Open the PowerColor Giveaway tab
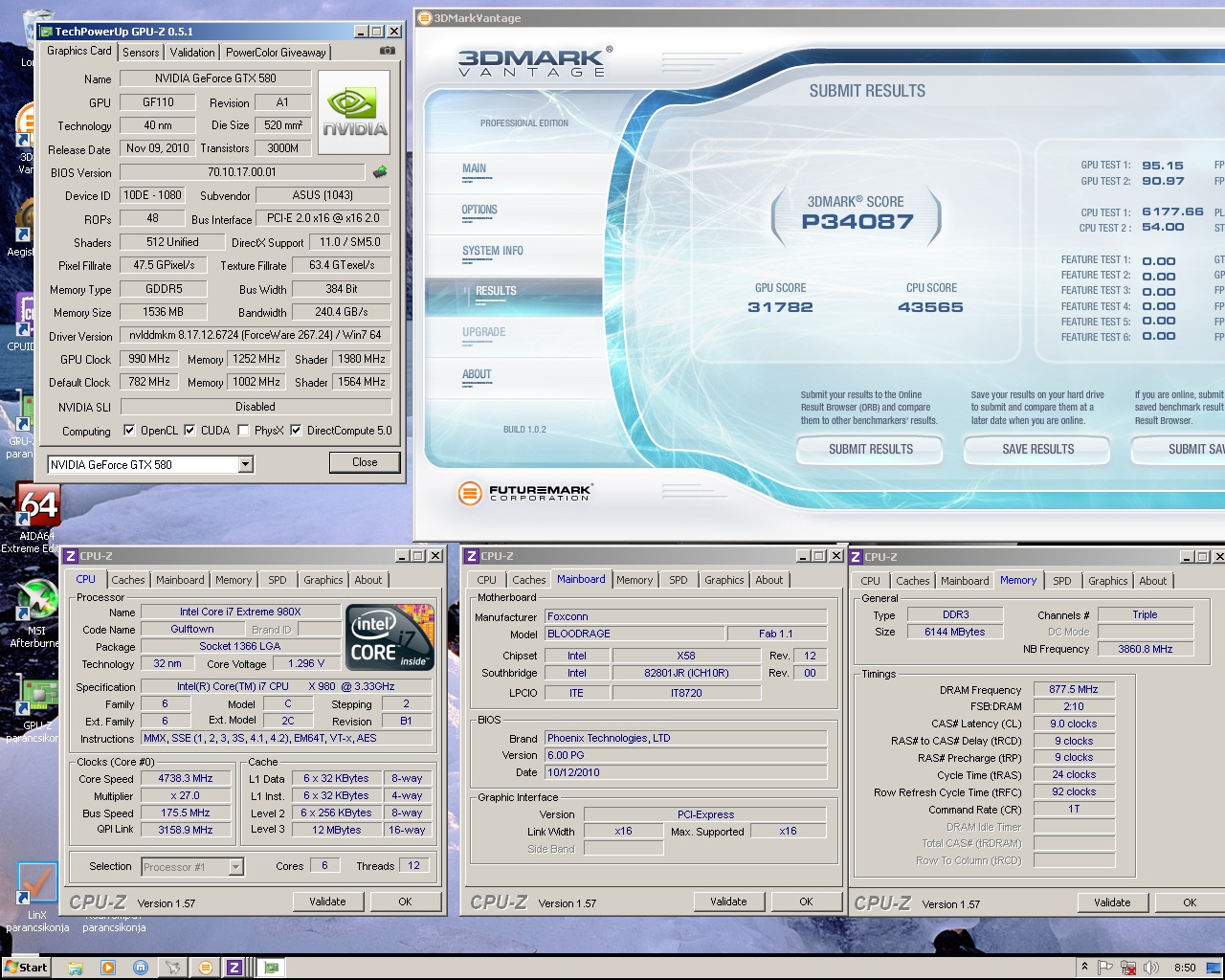Image resolution: width=1225 pixels, height=980 pixels. point(277,53)
